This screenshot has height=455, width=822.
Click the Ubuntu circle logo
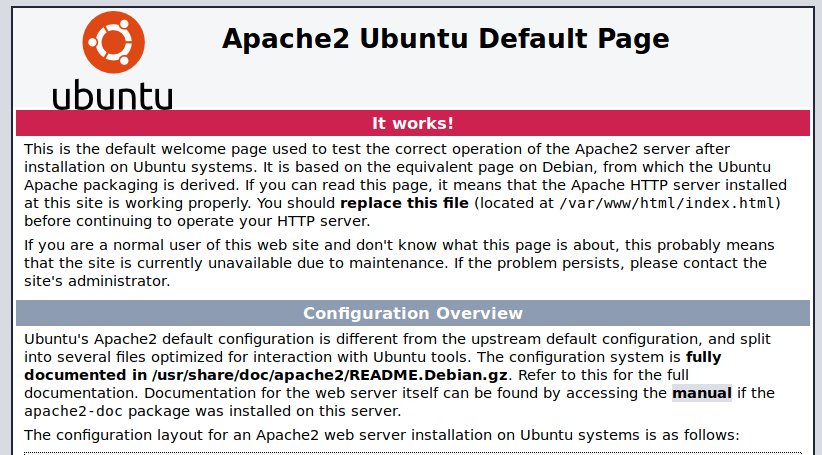[x=114, y=42]
